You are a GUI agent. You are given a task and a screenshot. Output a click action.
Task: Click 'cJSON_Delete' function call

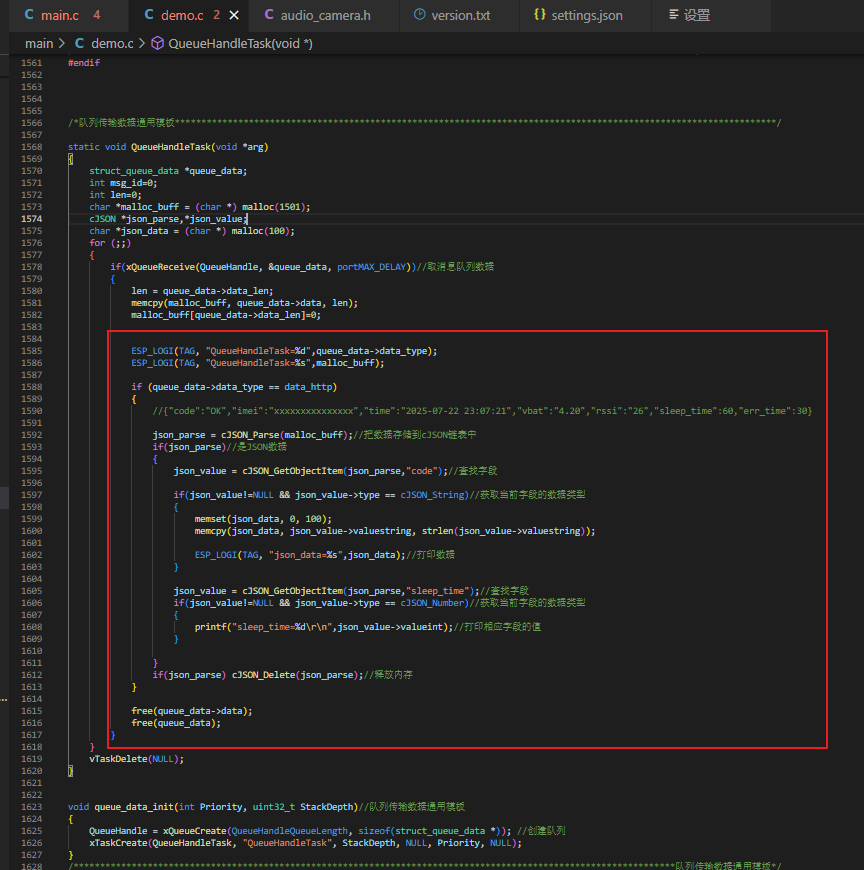264,675
